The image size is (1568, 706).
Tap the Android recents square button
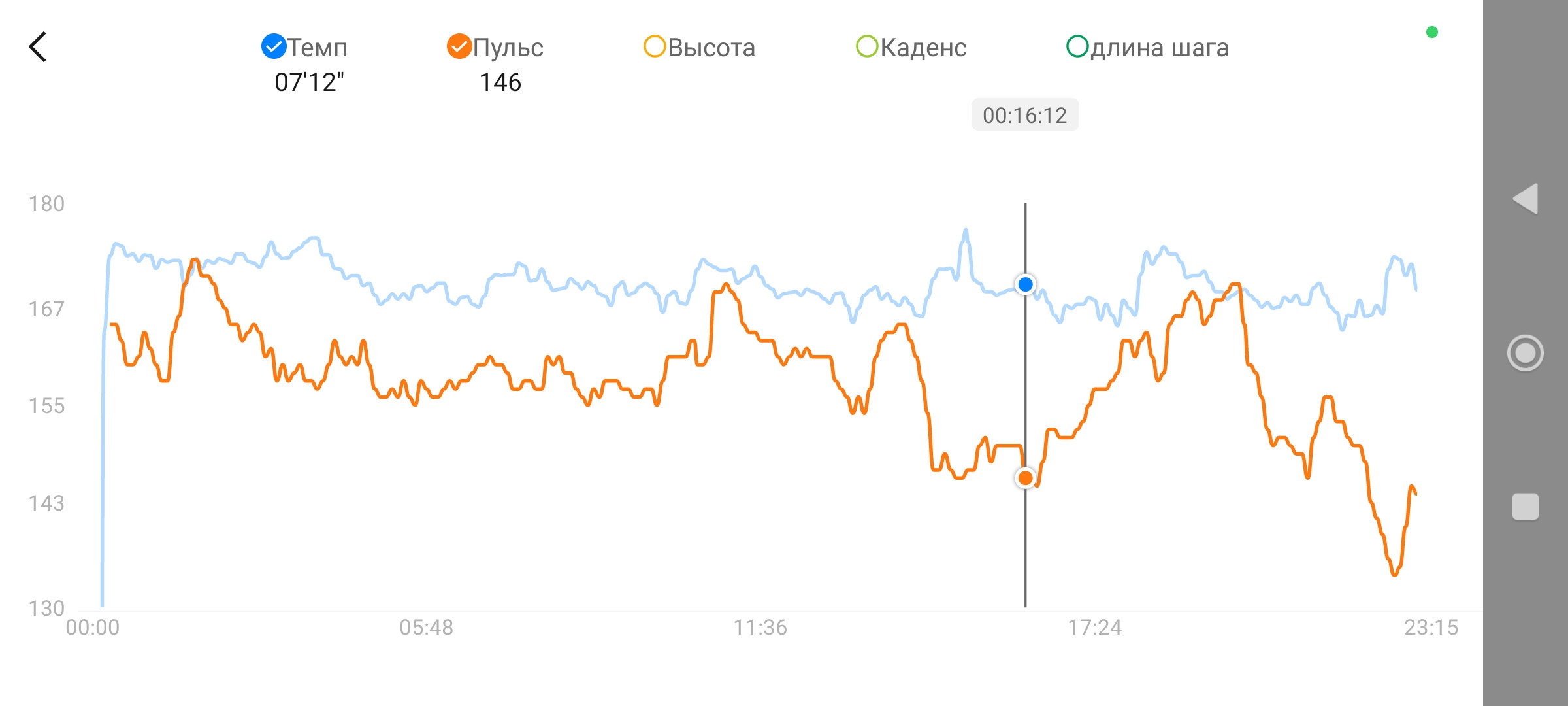(x=1526, y=507)
